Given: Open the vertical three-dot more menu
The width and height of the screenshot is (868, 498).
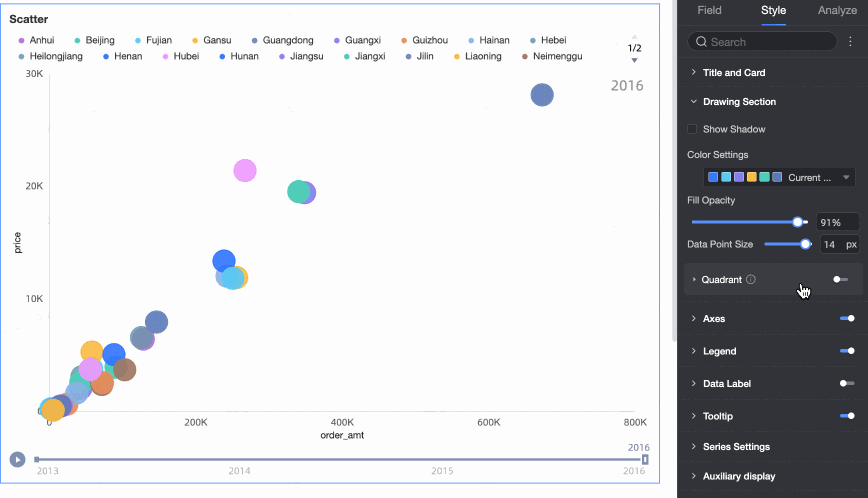Looking at the screenshot, I should (x=850, y=42).
